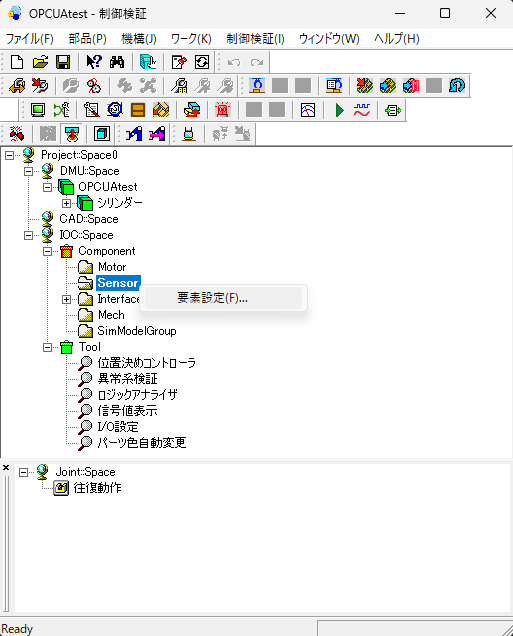Click the blue-red waveform icon
The width and height of the screenshot is (513, 636).
[x=362, y=110]
